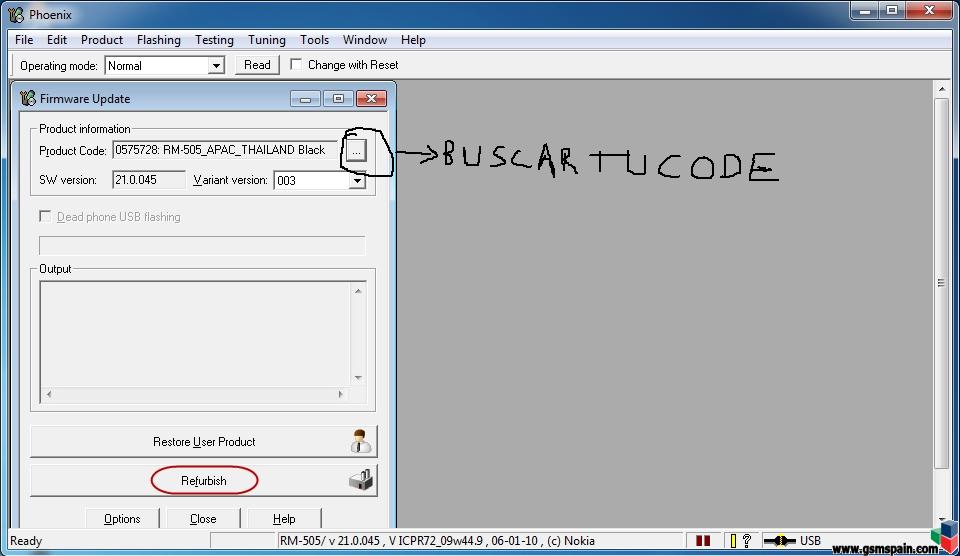Image resolution: width=960 pixels, height=556 pixels.
Task: Click the Help button in Firmware Update
Action: [284, 519]
